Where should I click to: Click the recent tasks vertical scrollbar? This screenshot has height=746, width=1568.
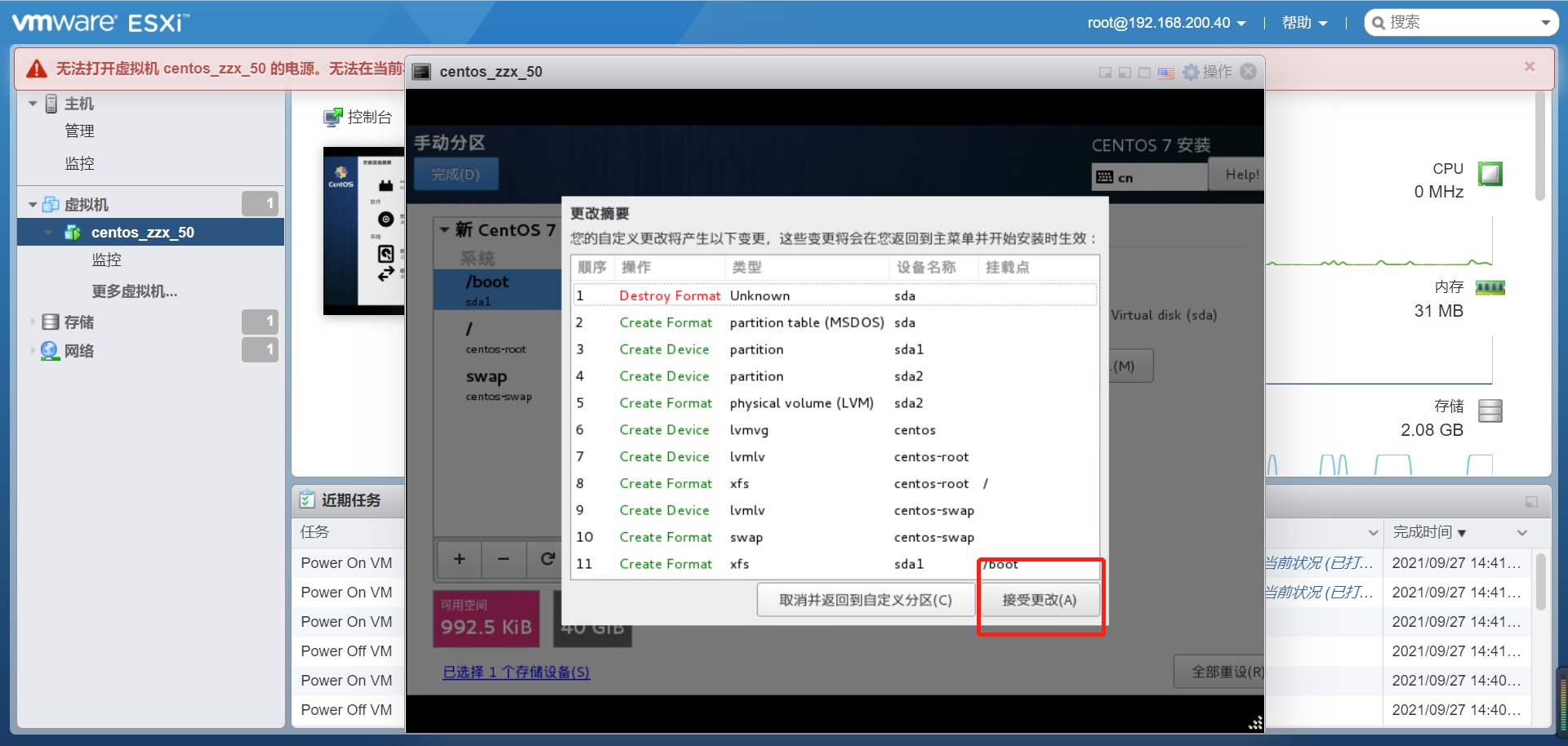(1540, 581)
